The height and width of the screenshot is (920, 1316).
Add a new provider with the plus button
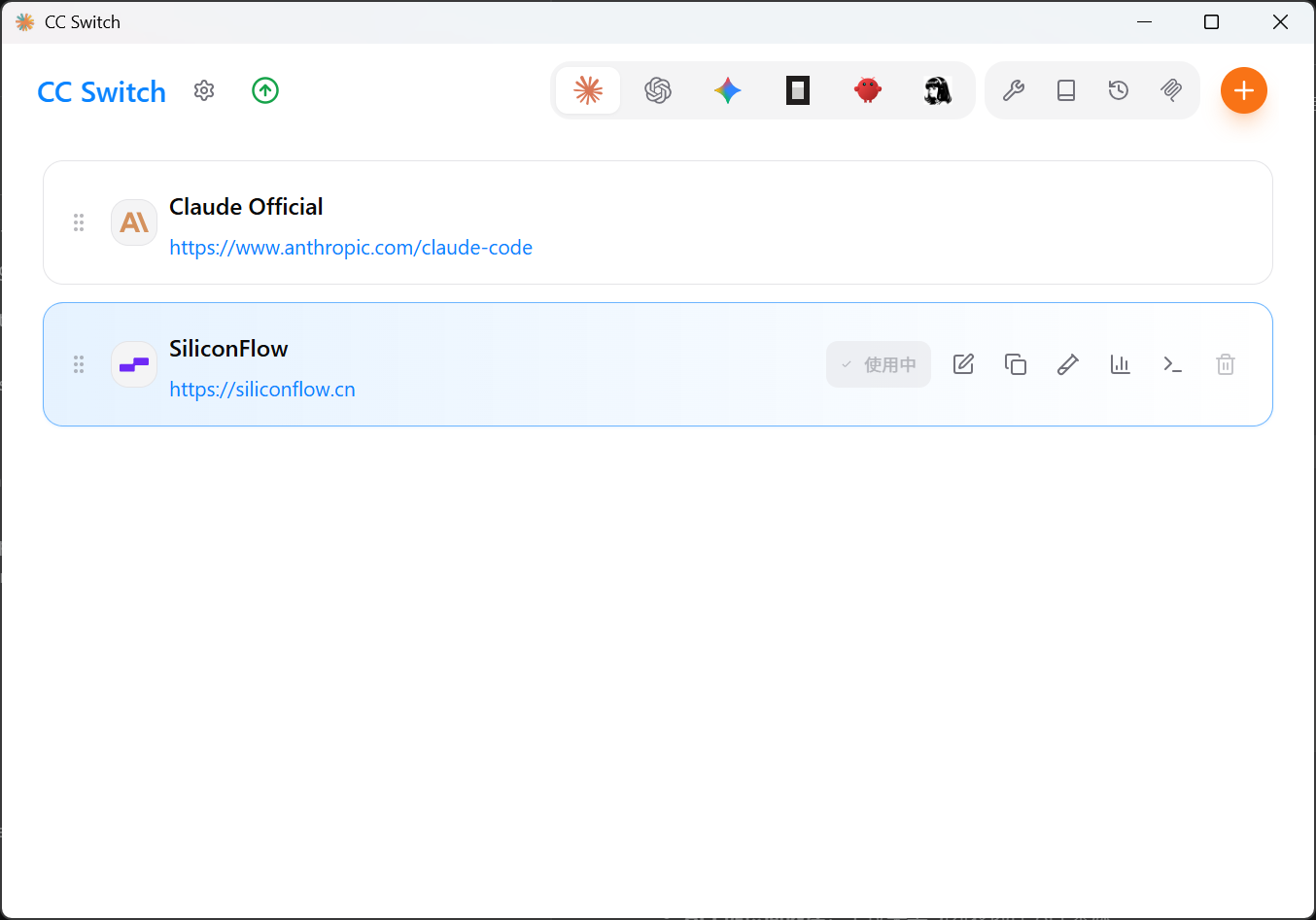[x=1244, y=90]
